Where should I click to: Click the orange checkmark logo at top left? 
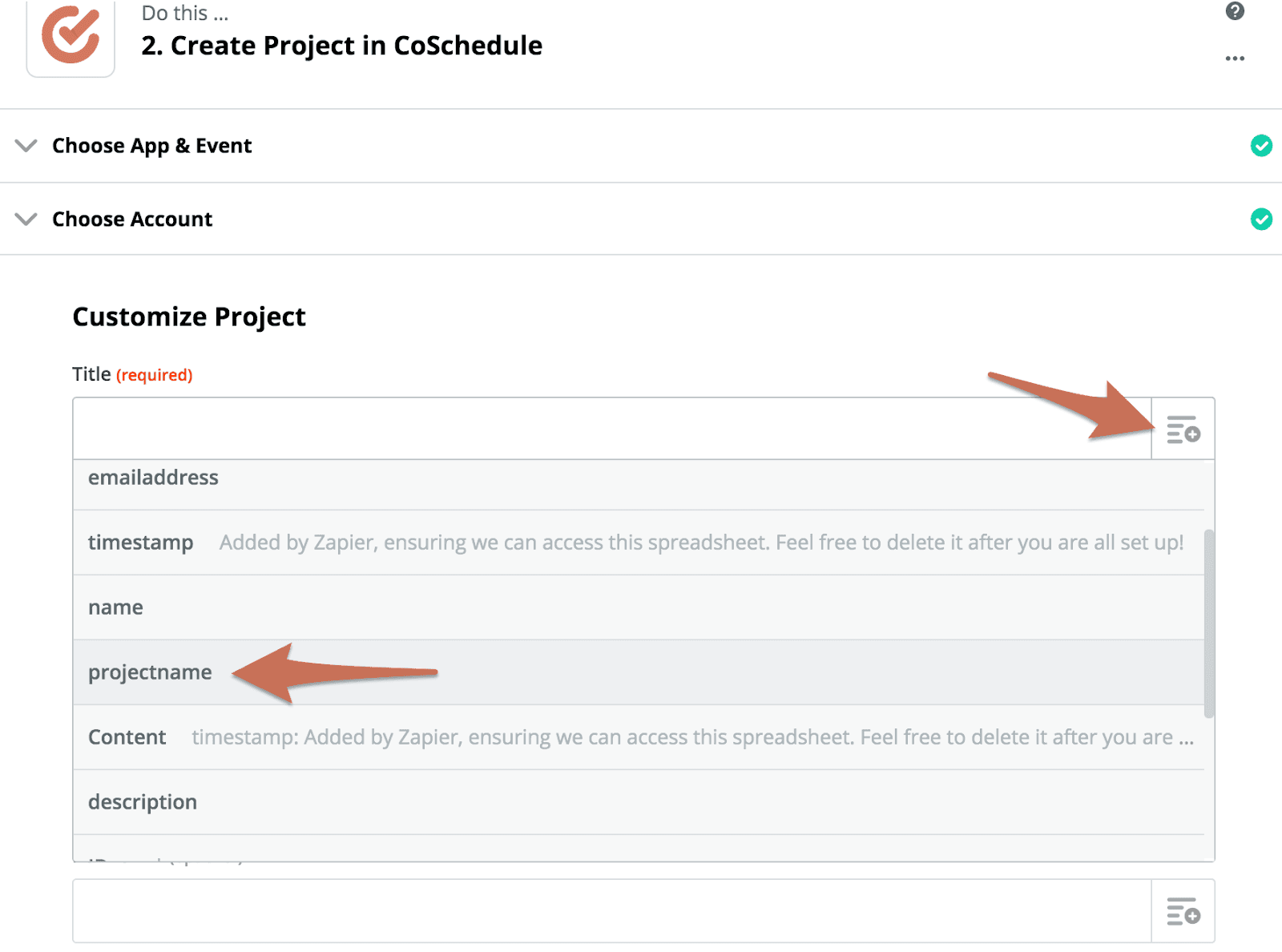point(71,36)
